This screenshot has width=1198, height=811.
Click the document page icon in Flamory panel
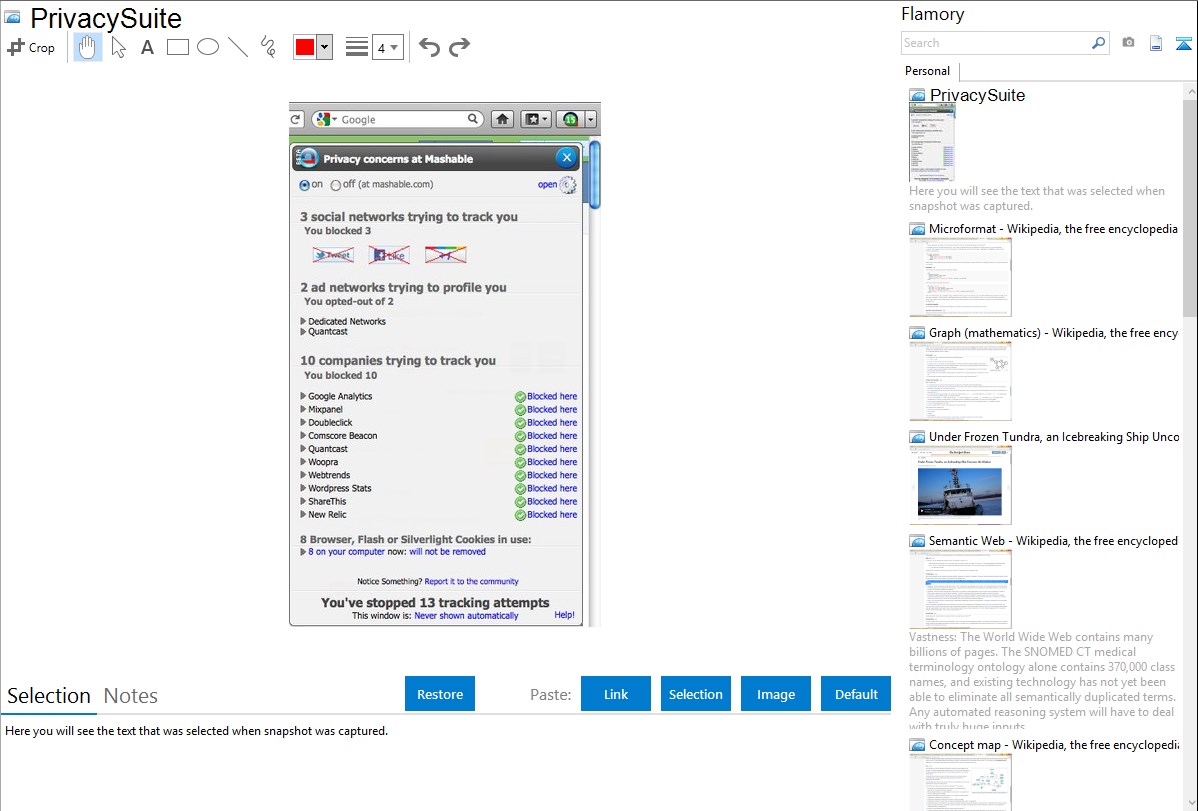pos(1156,43)
